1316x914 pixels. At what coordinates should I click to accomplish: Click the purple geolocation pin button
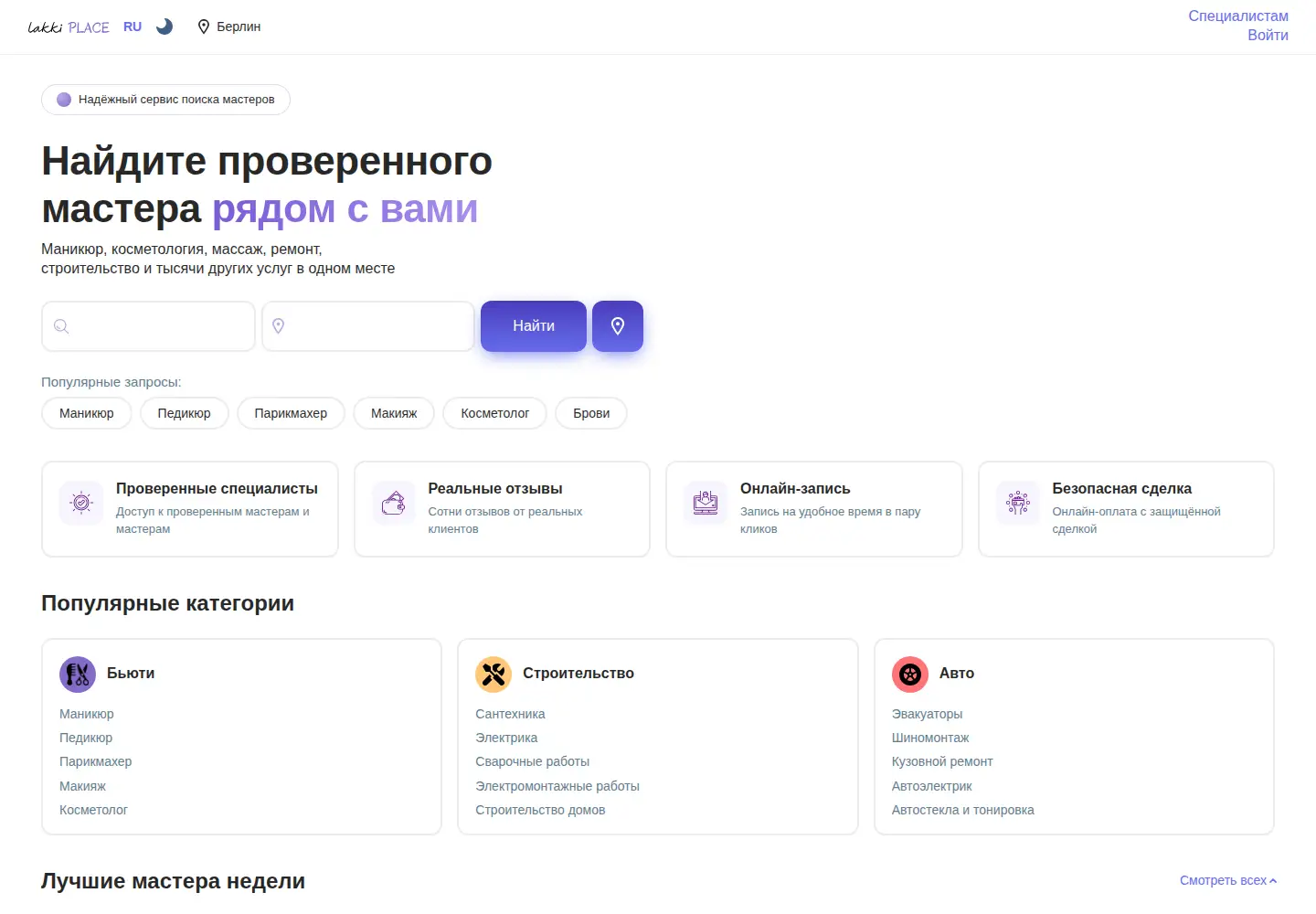coord(618,326)
